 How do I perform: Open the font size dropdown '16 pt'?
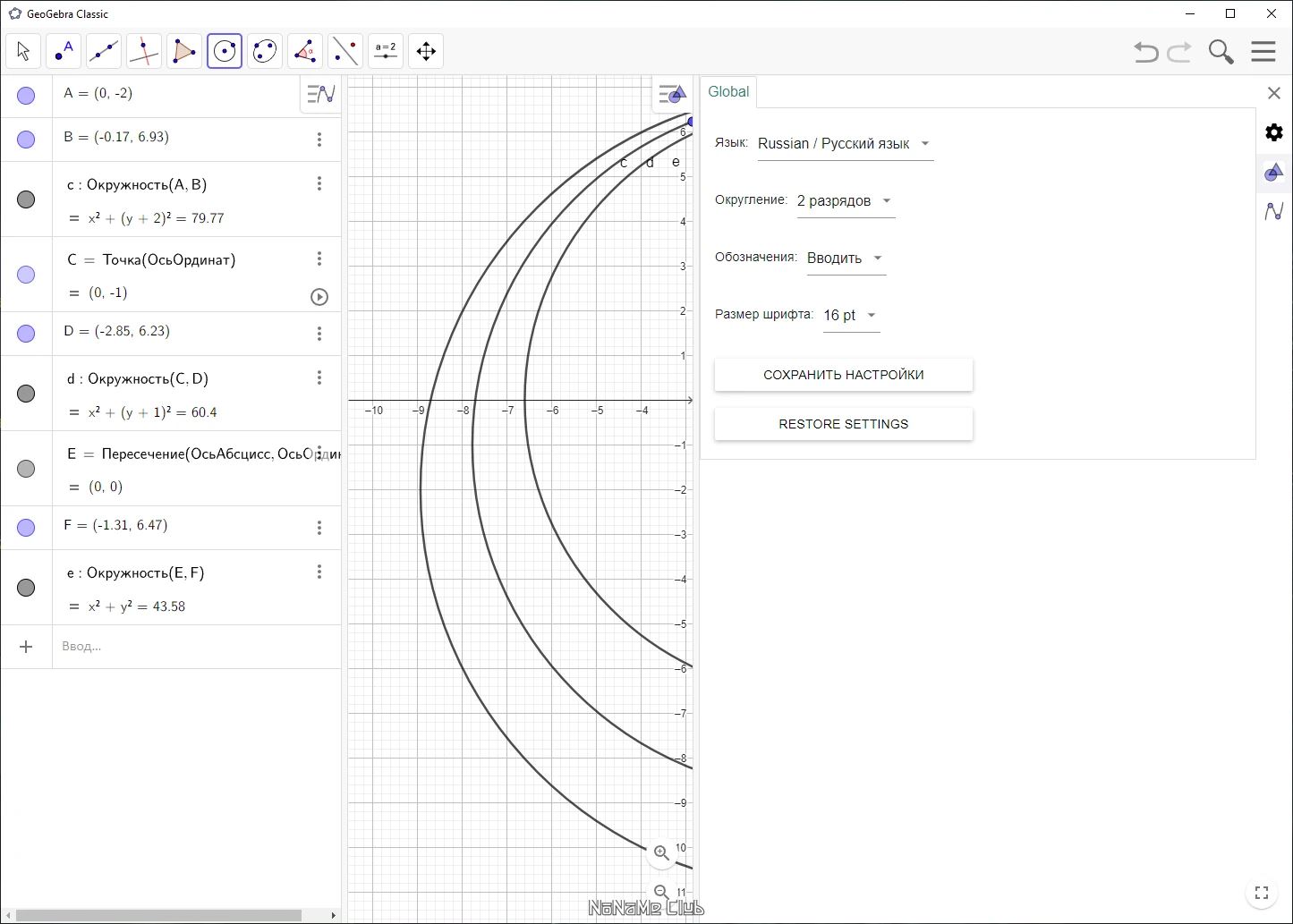coord(850,316)
